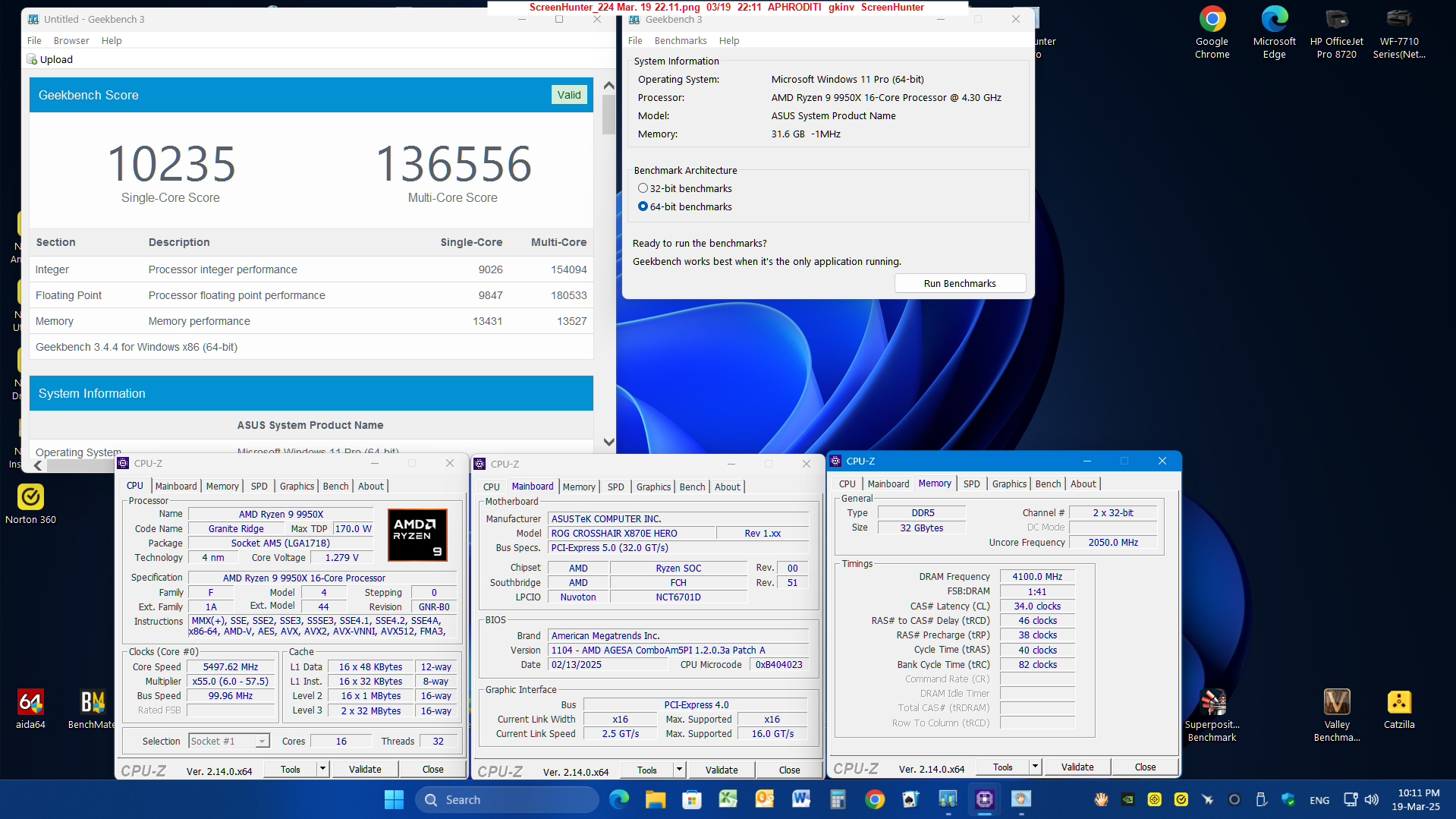Click Run Benchmarks button
1456x819 pixels.
tap(960, 283)
